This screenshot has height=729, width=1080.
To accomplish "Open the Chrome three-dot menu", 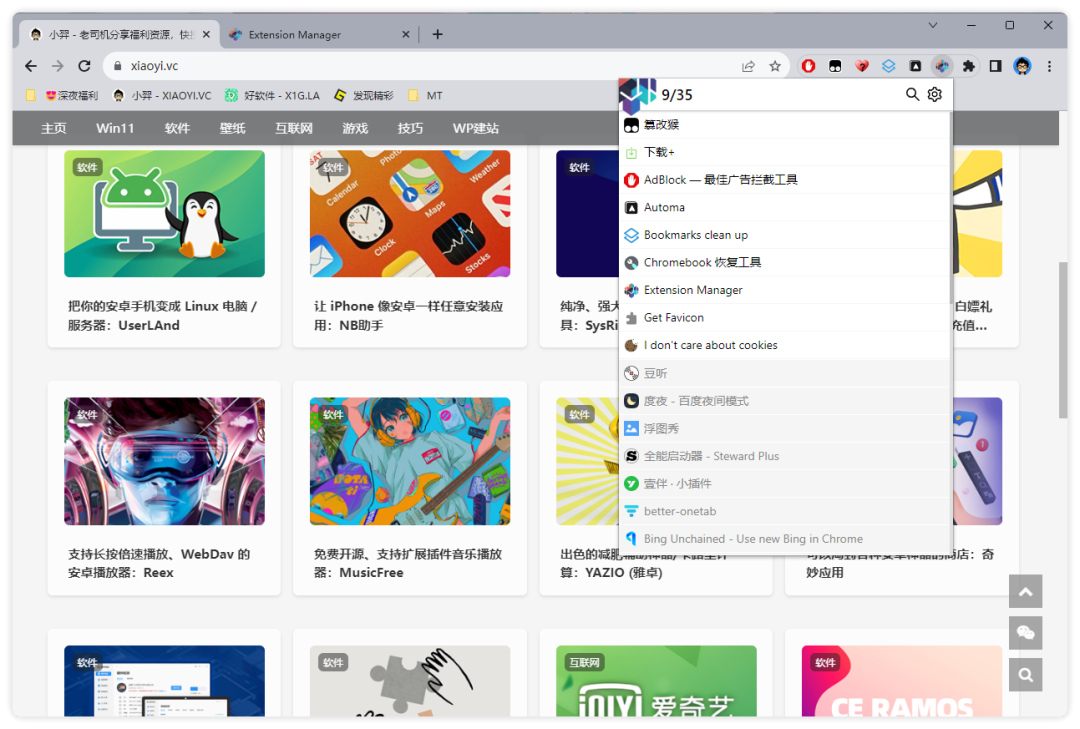I will (1049, 66).
